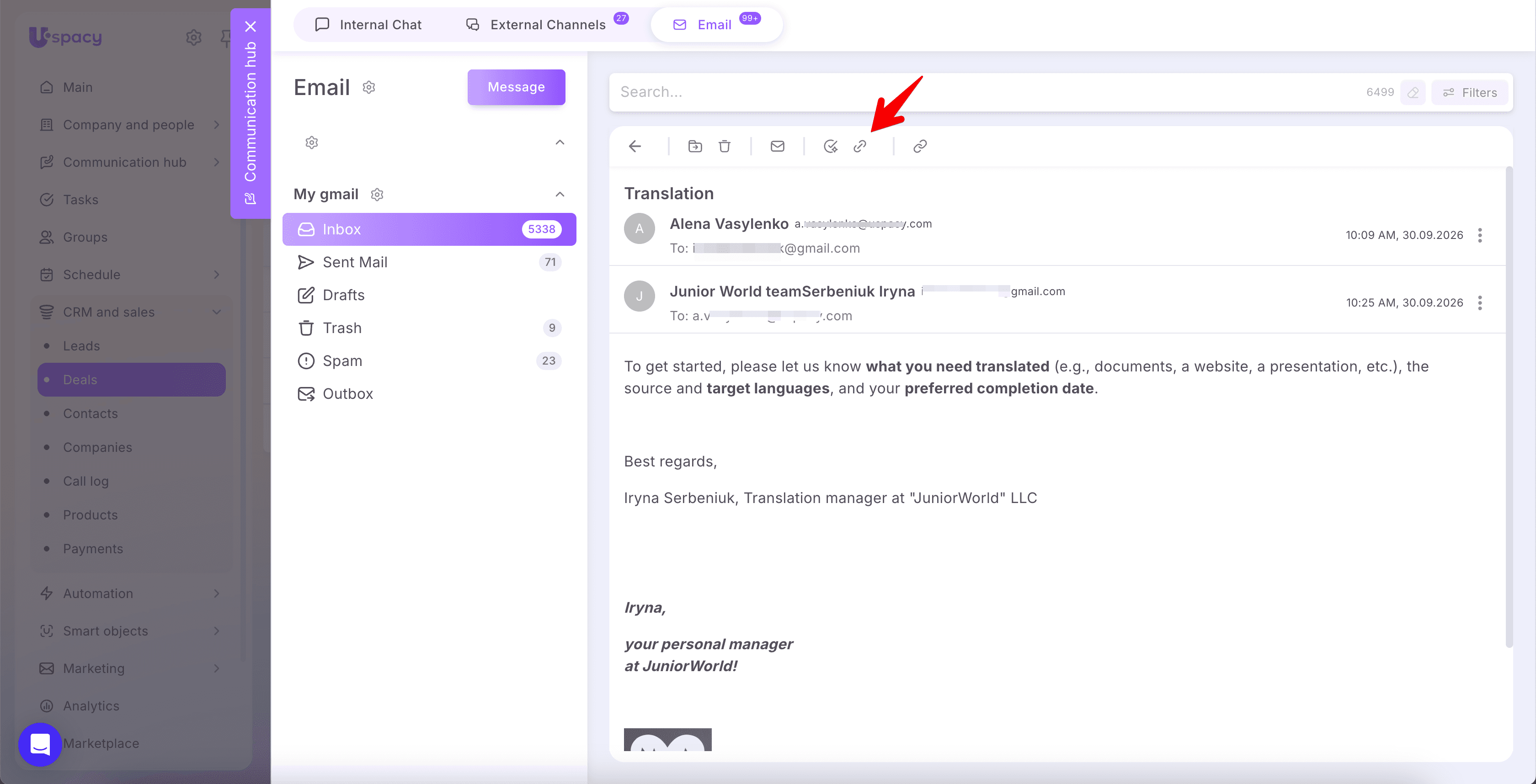The width and height of the screenshot is (1536, 784).
Task: Expand the Automation submenu
Action: 217,593
